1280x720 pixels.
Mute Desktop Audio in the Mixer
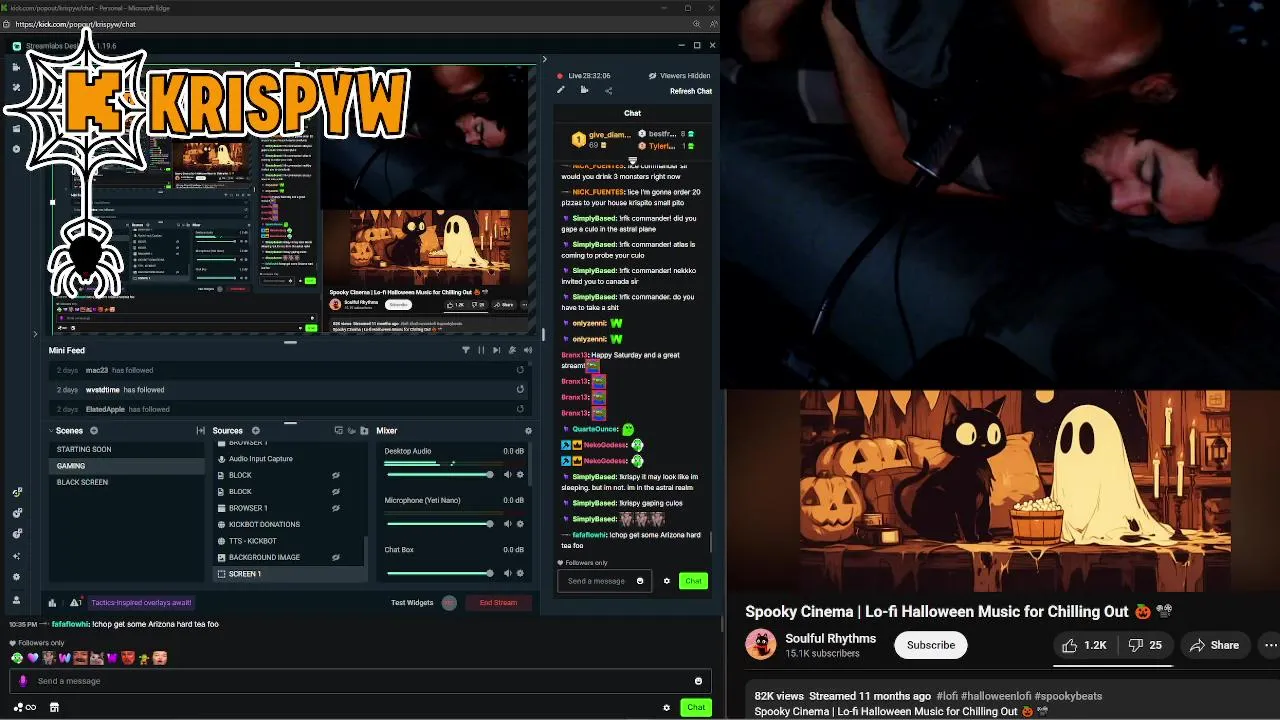pos(507,475)
